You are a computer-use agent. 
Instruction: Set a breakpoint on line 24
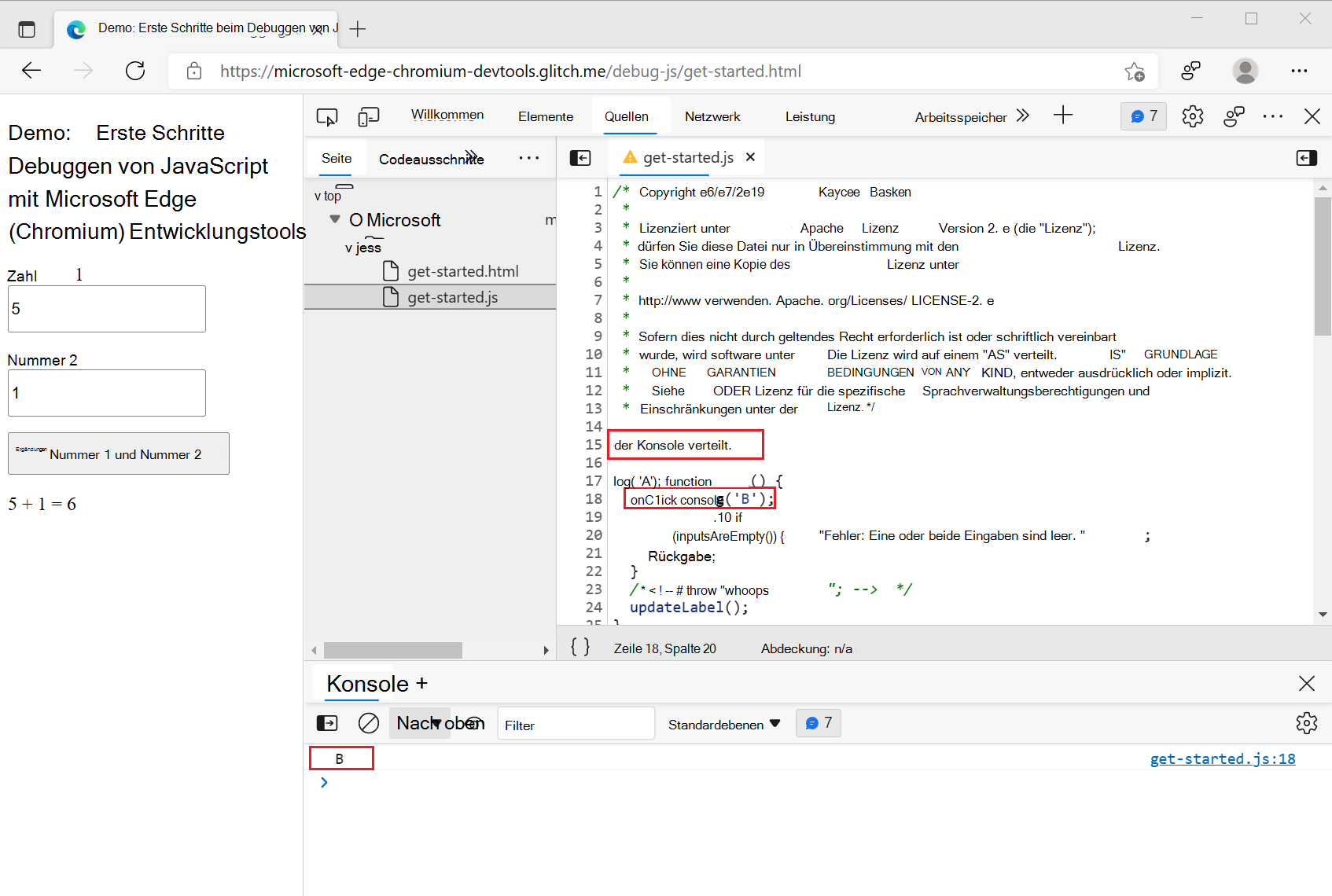(x=594, y=607)
